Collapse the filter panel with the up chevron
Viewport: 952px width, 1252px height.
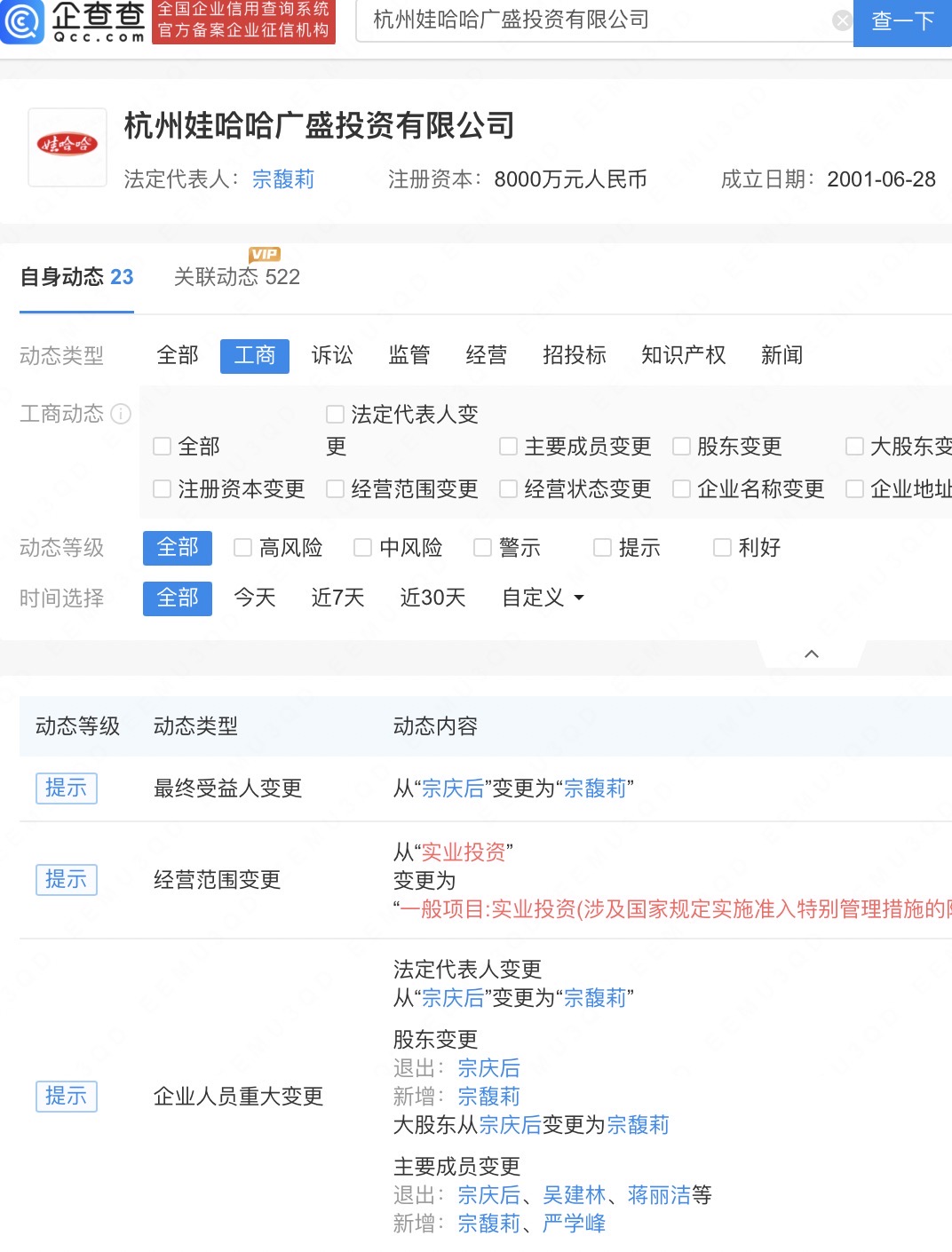(x=811, y=654)
